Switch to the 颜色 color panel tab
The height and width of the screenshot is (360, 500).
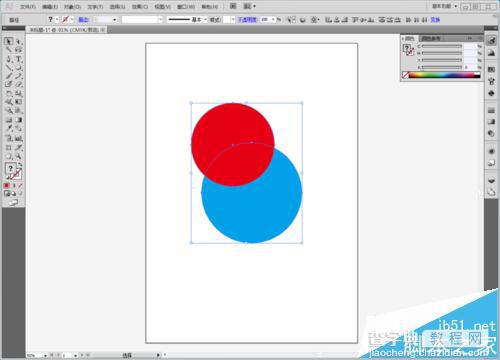pyautogui.click(x=409, y=38)
